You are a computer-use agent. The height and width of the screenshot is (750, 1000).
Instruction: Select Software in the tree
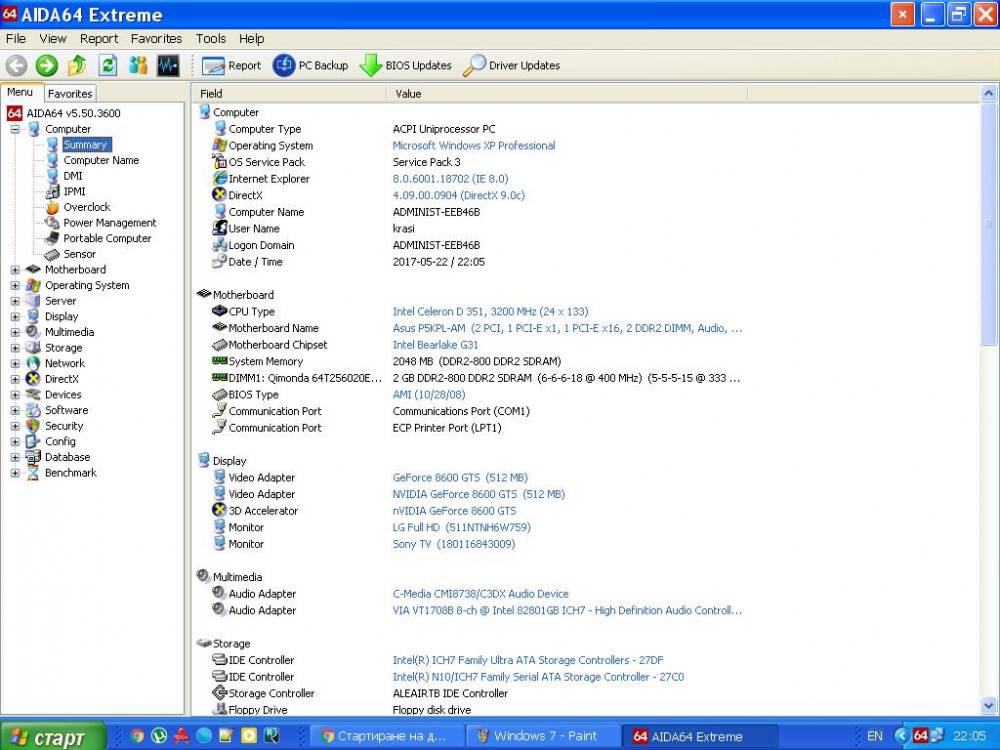(x=66, y=410)
